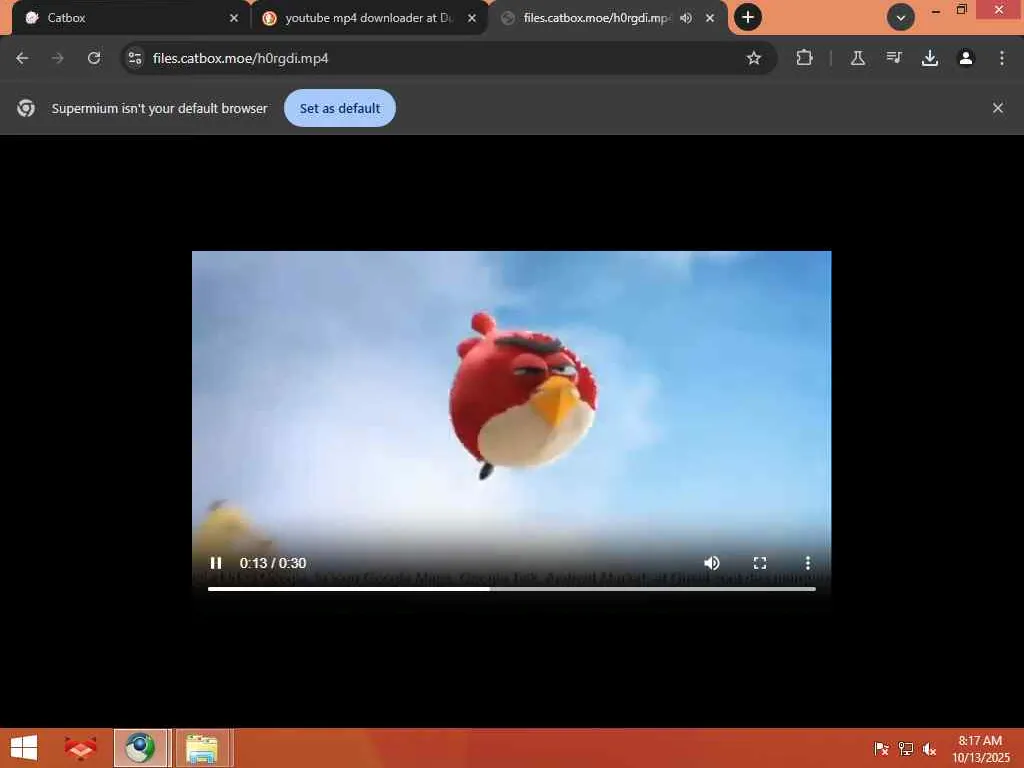Open the media controls toolbar icon
The height and width of the screenshot is (768, 1024).
(x=894, y=58)
